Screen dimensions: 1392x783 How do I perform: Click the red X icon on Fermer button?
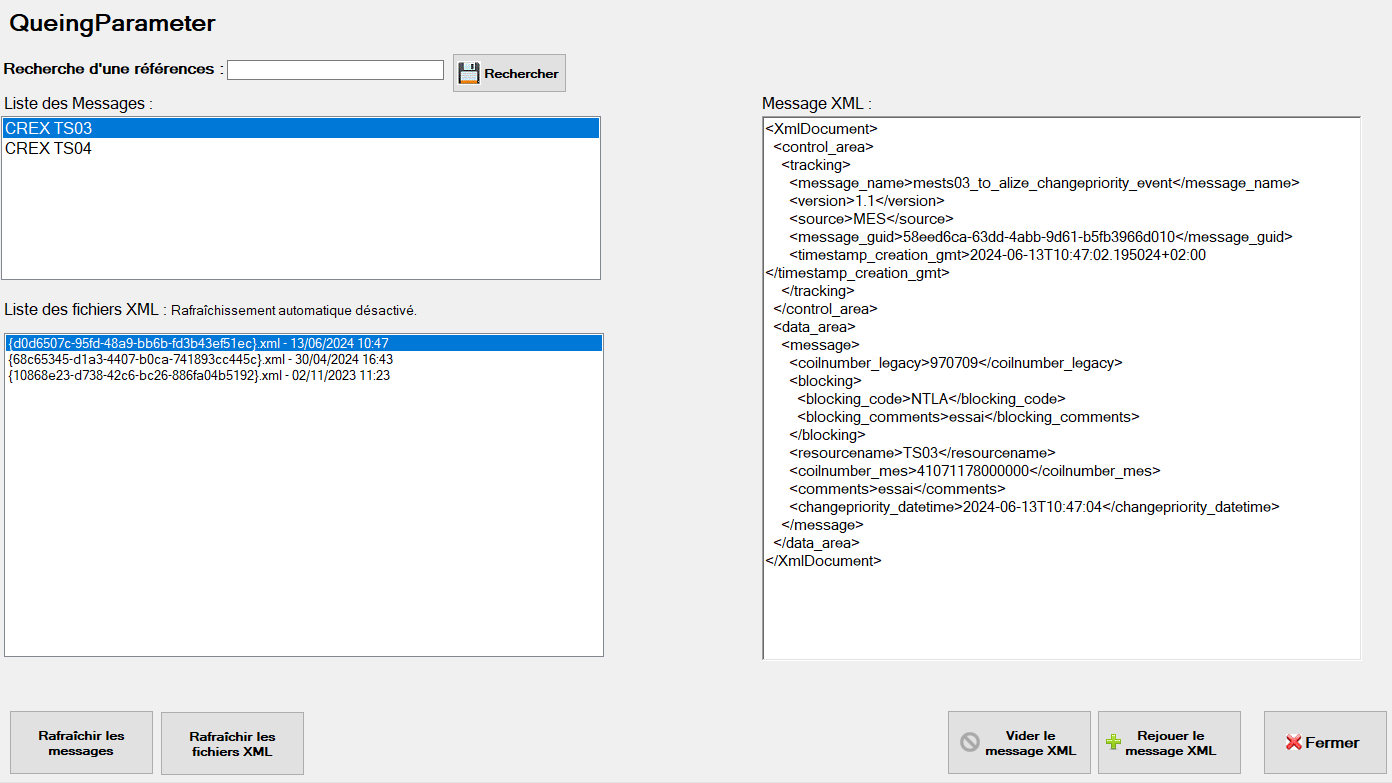pyautogui.click(x=1295, y=742)
